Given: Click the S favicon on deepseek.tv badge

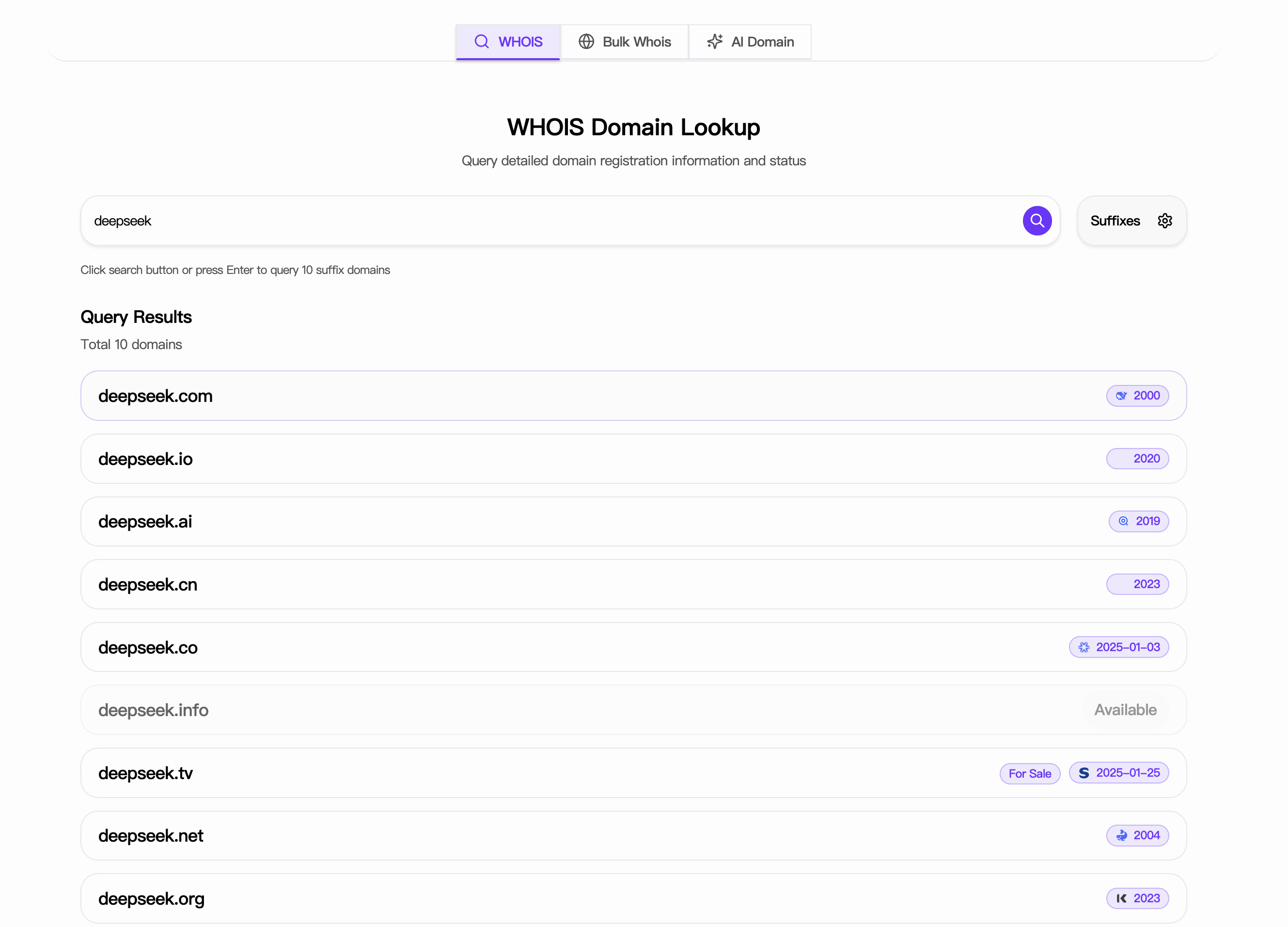Looking at the screenshot, I should [1084, 773].
